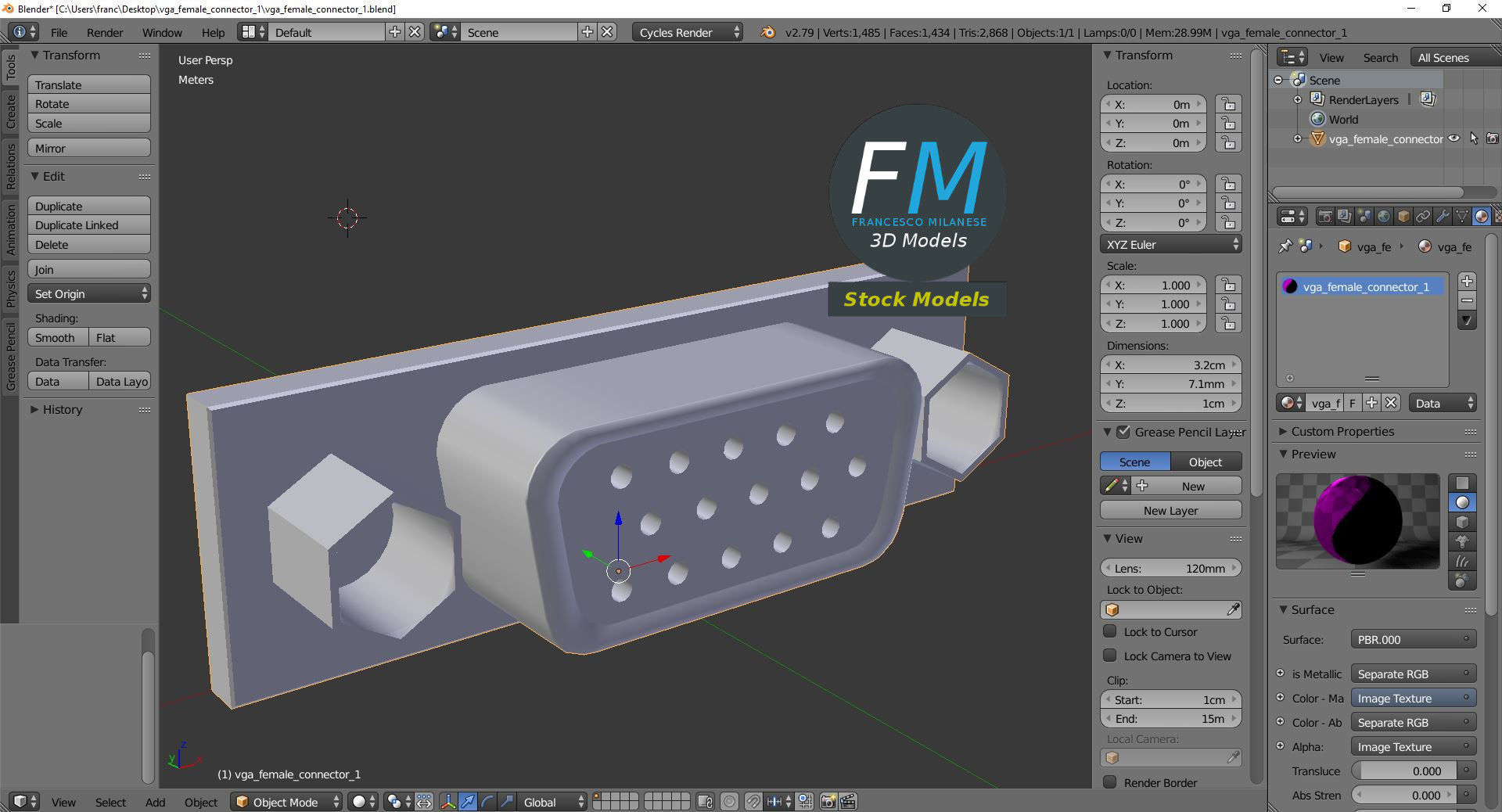Select sphere preview shape for material
The image size is (1502, 812).
[x=1462, y=503]
